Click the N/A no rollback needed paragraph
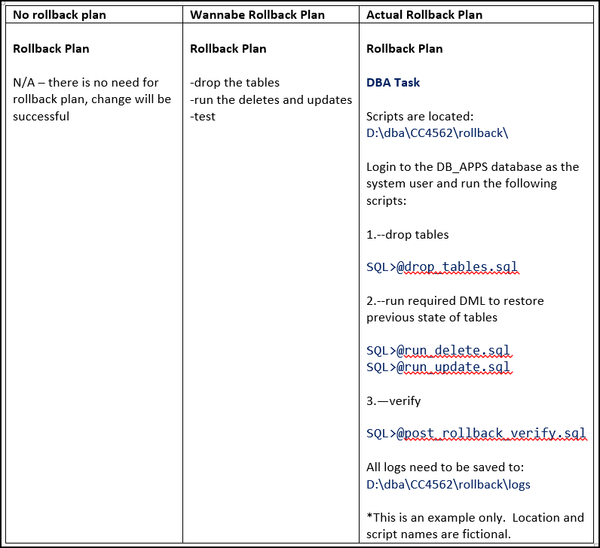This screenshot has width=600, height=548. point(92,99)
